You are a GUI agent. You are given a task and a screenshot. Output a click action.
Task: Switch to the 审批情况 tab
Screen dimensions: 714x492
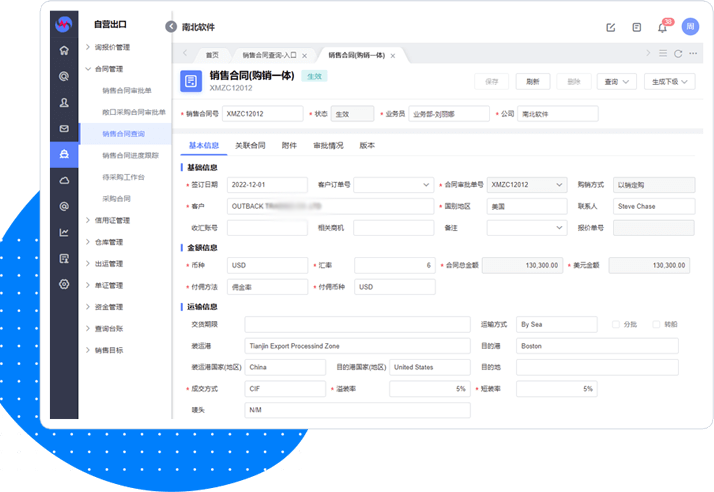[x=327, y=146]
